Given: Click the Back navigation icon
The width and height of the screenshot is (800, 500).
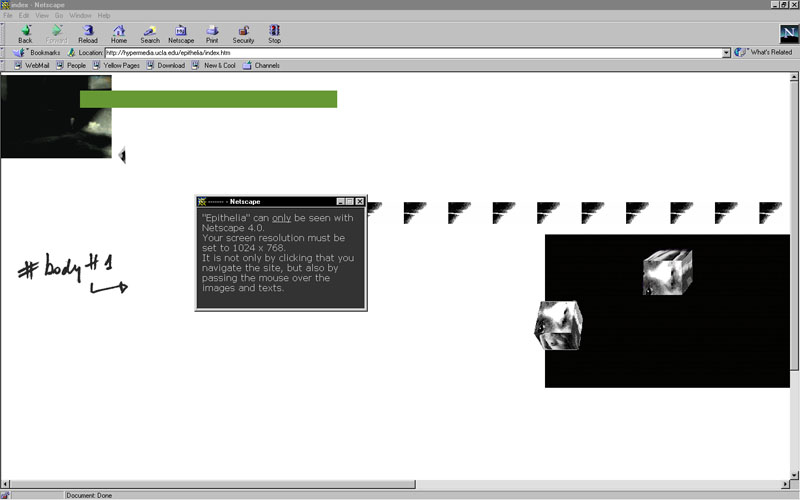Looking at the screenshot, I should [25, 34].
